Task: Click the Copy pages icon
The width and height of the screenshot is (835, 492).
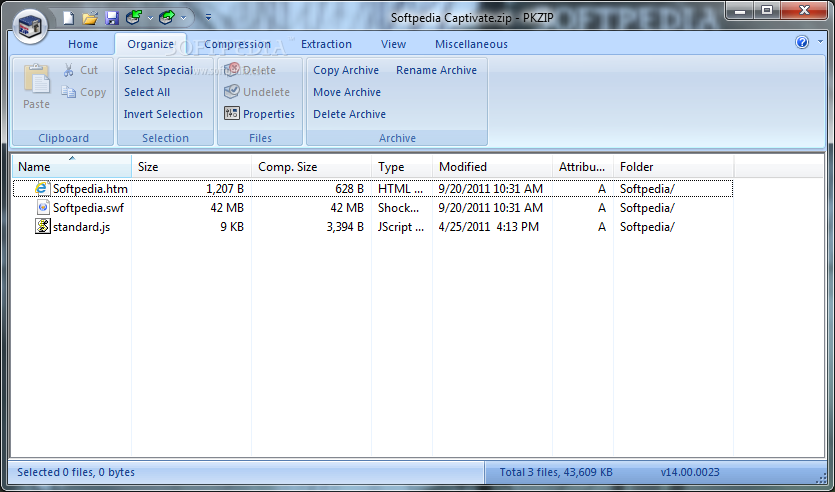Action: (68, 92)
